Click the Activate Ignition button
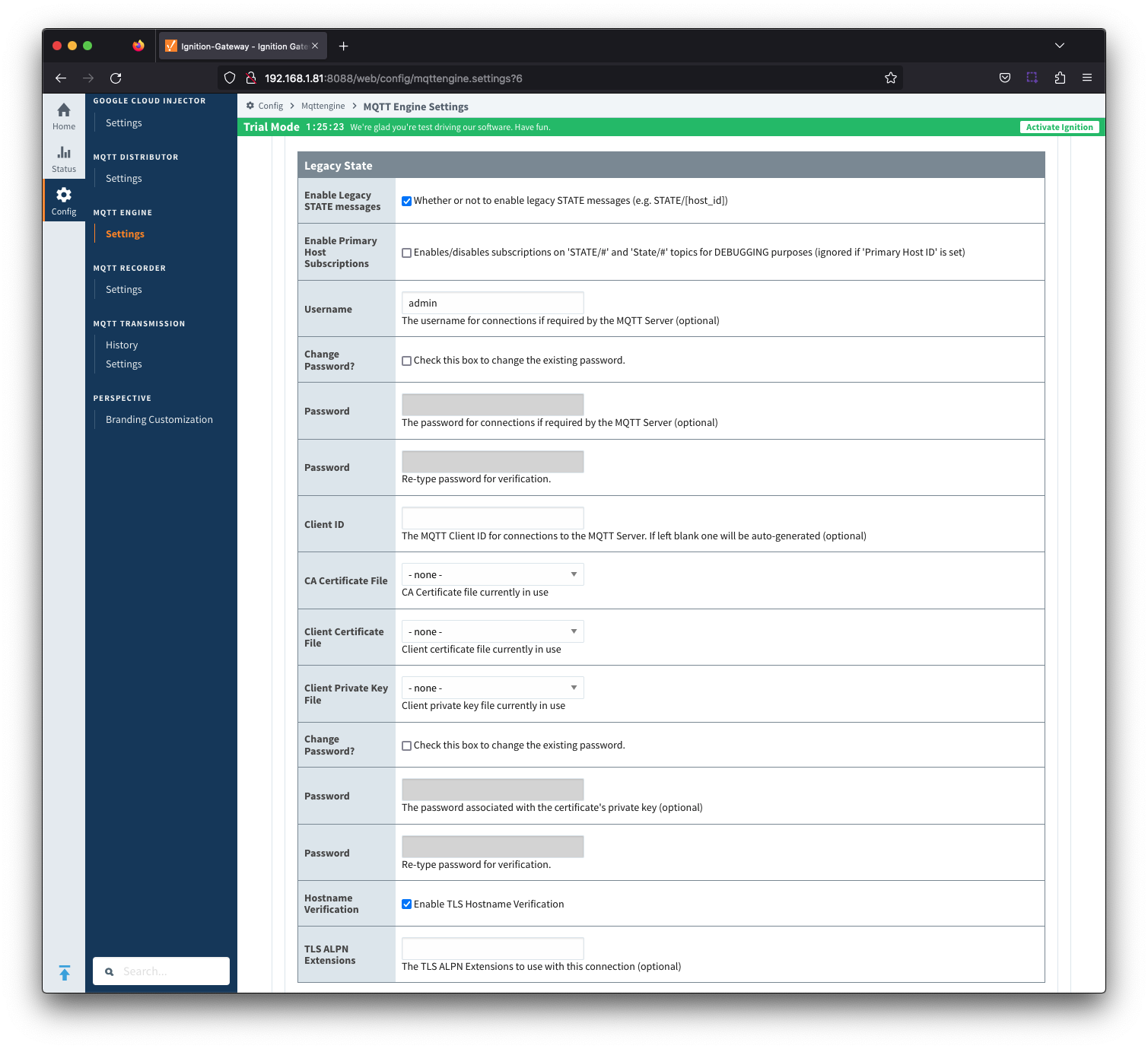Image resolution: width=1148 pixels, height=1049 pixels. coord(1059,127)
